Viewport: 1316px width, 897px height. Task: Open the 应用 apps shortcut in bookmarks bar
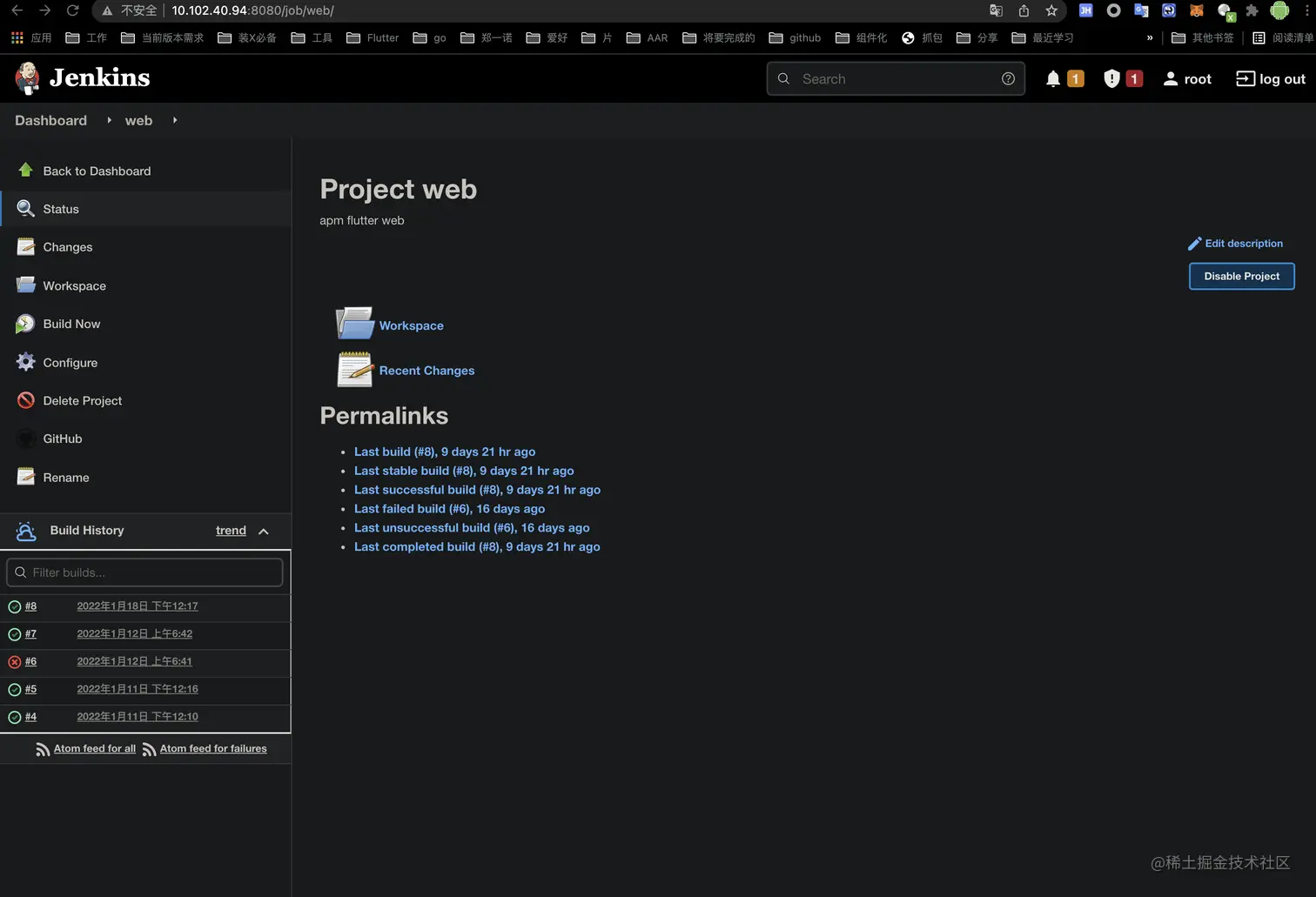31,37
